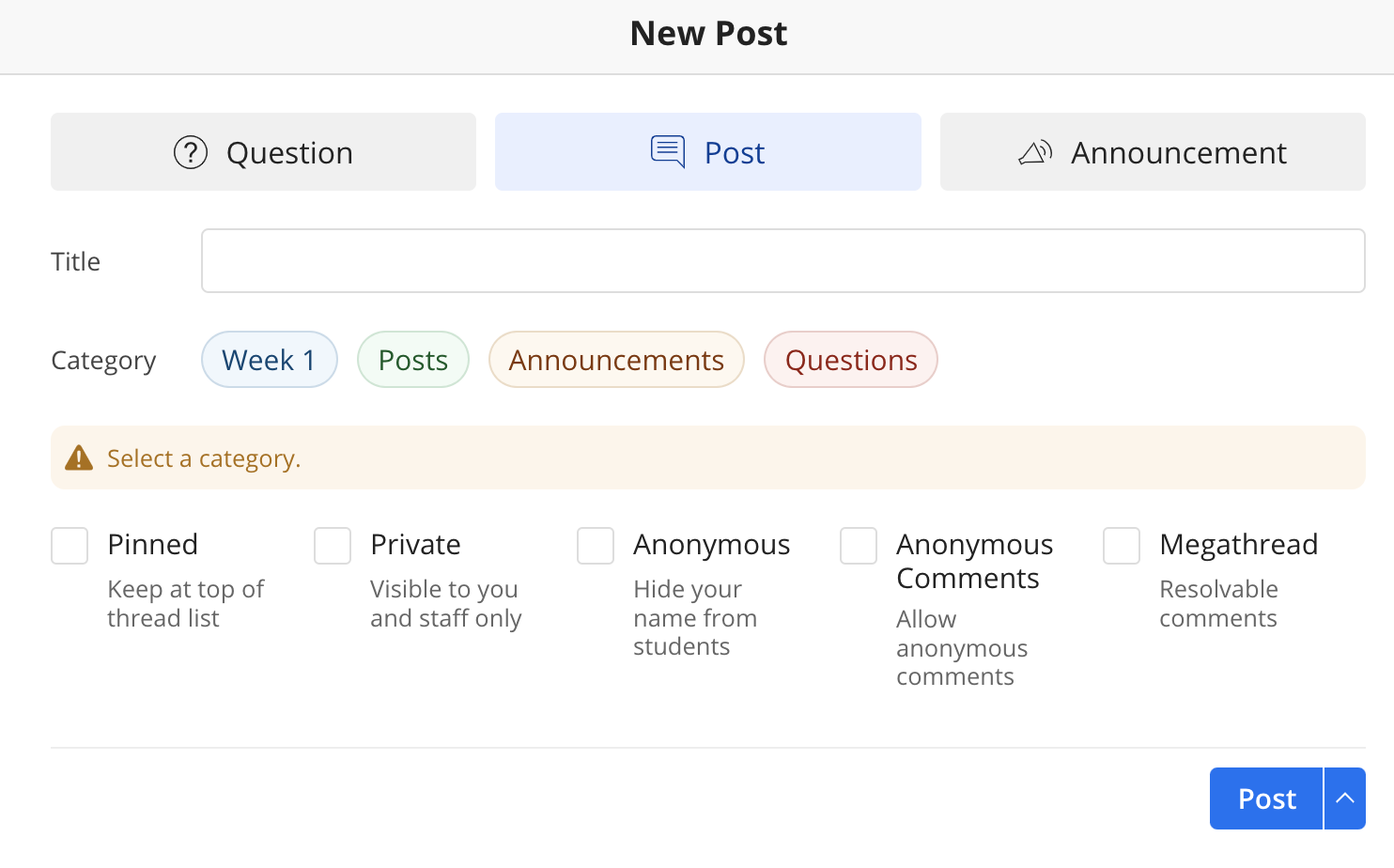Select the Announcement post type

pyautogui.click(x=1153, y=152)
